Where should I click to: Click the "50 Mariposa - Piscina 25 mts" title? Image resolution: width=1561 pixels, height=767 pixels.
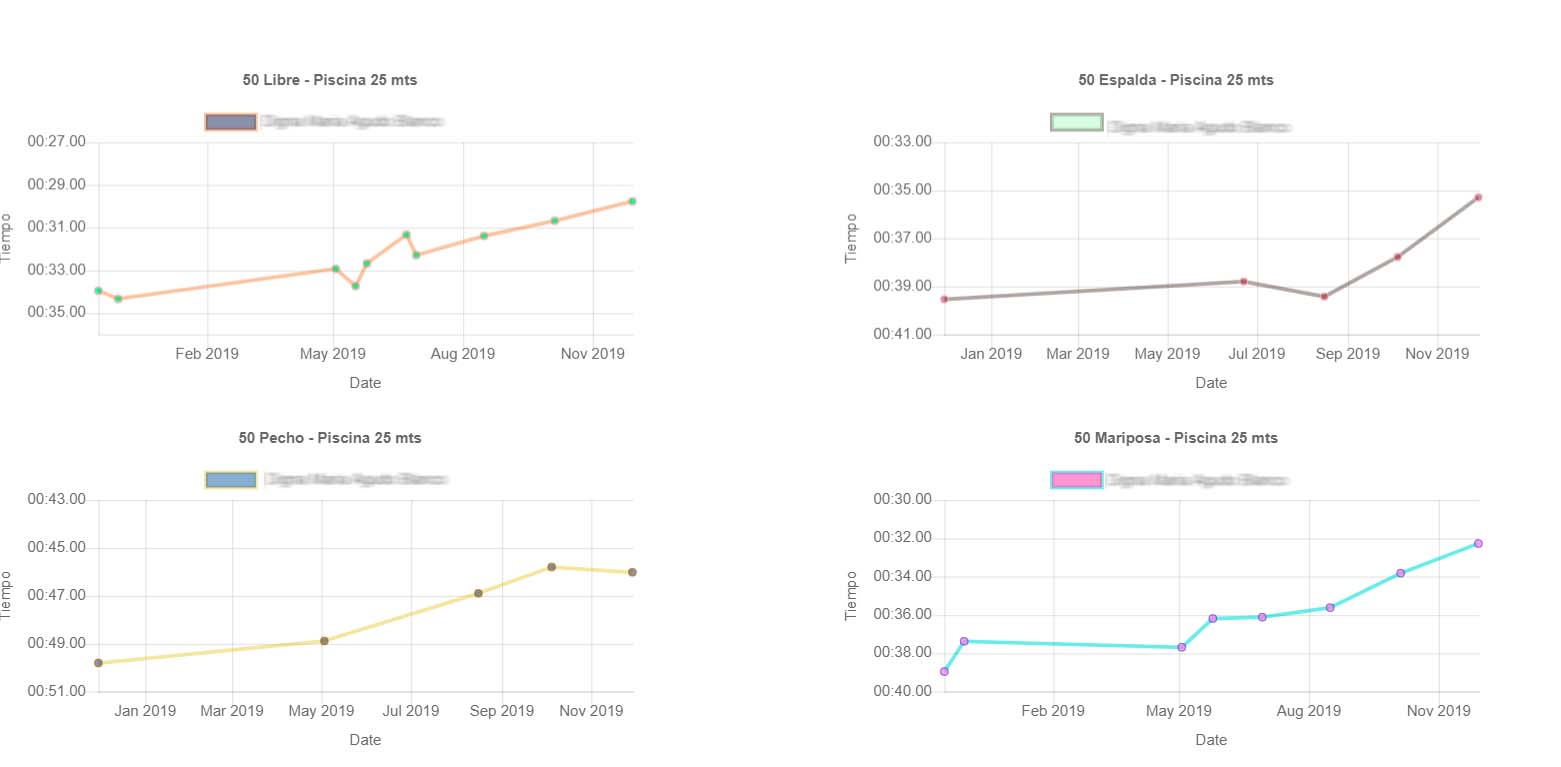pyautogui.click(x=1176, y=438)
